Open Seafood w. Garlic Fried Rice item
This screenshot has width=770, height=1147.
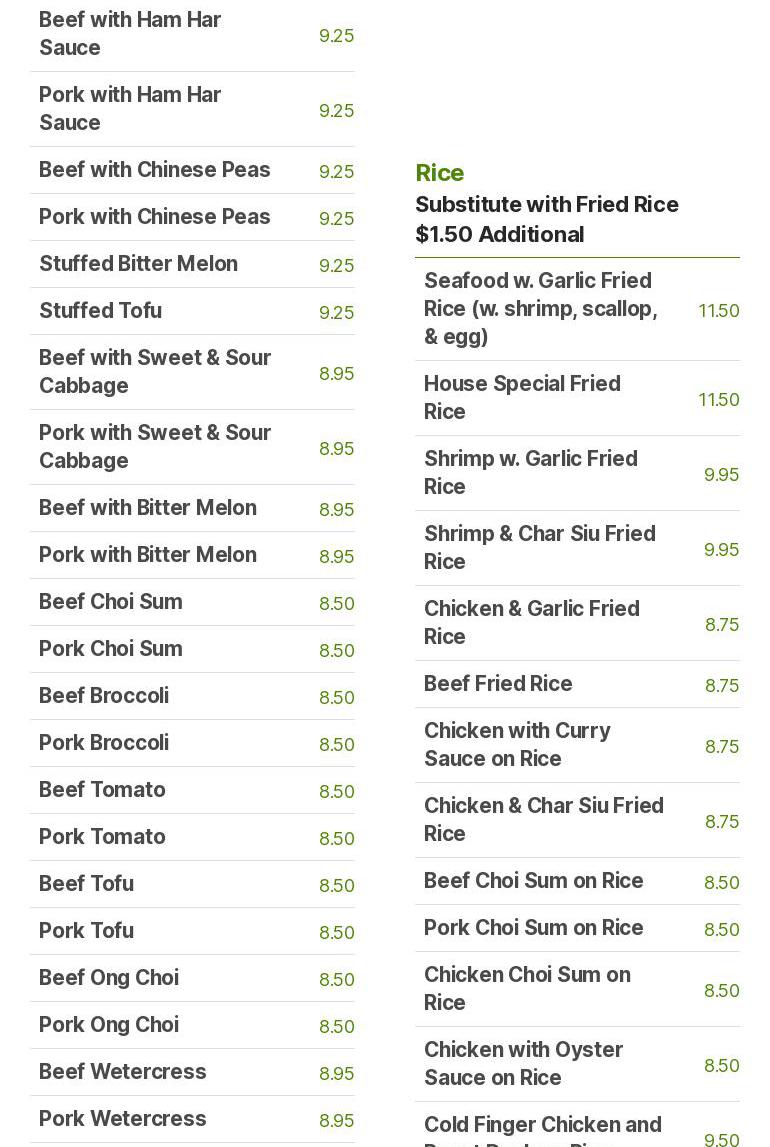click(x=540, y=309)
